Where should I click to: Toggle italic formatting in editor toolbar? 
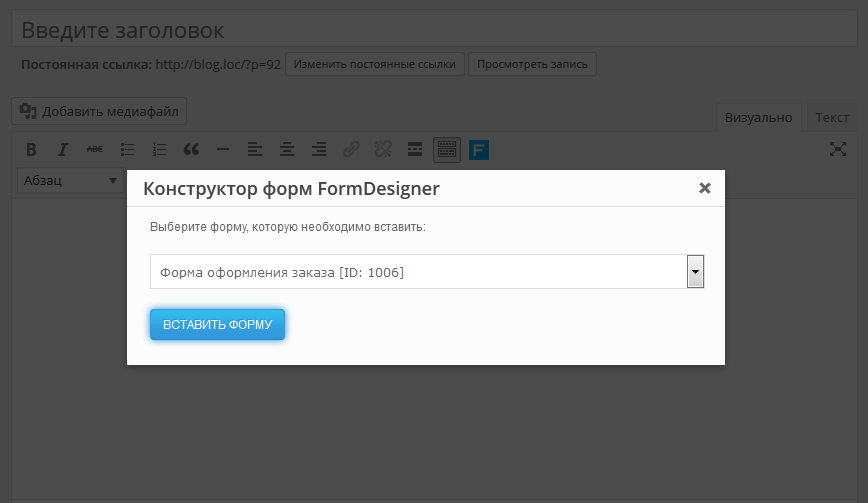pyautogui.click(x=63, y=149)
